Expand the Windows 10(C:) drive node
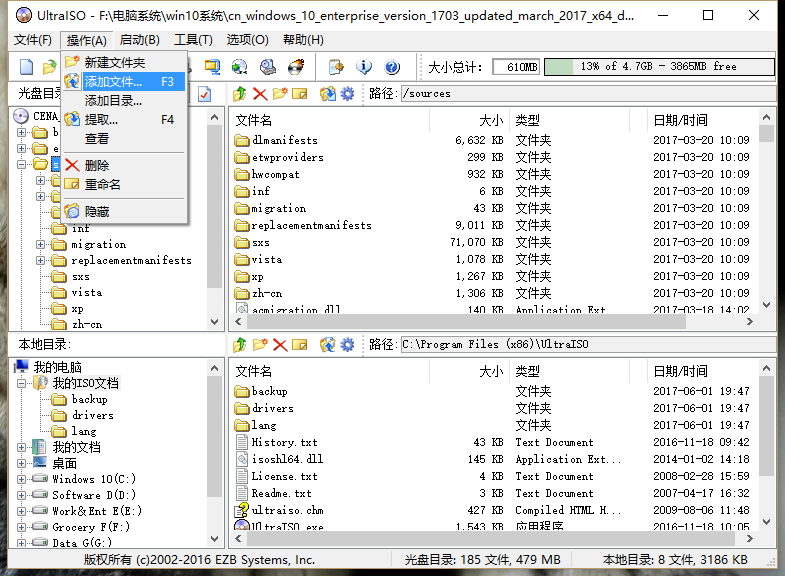Screen dimensions: 785x576 22,479
